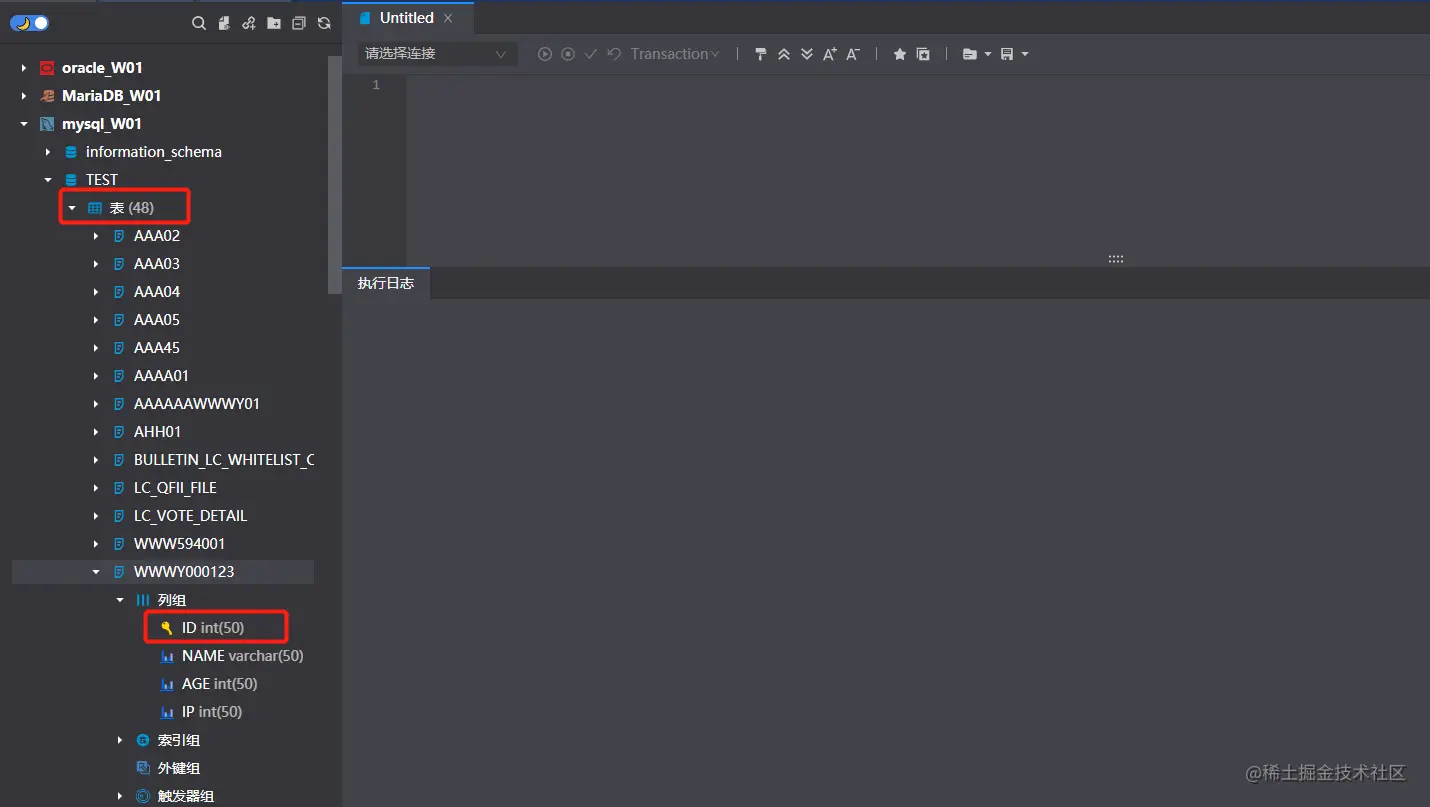This screenshot has height=807, width=1430.
Task: Run the query with the play icon
Action: (545, 54)
